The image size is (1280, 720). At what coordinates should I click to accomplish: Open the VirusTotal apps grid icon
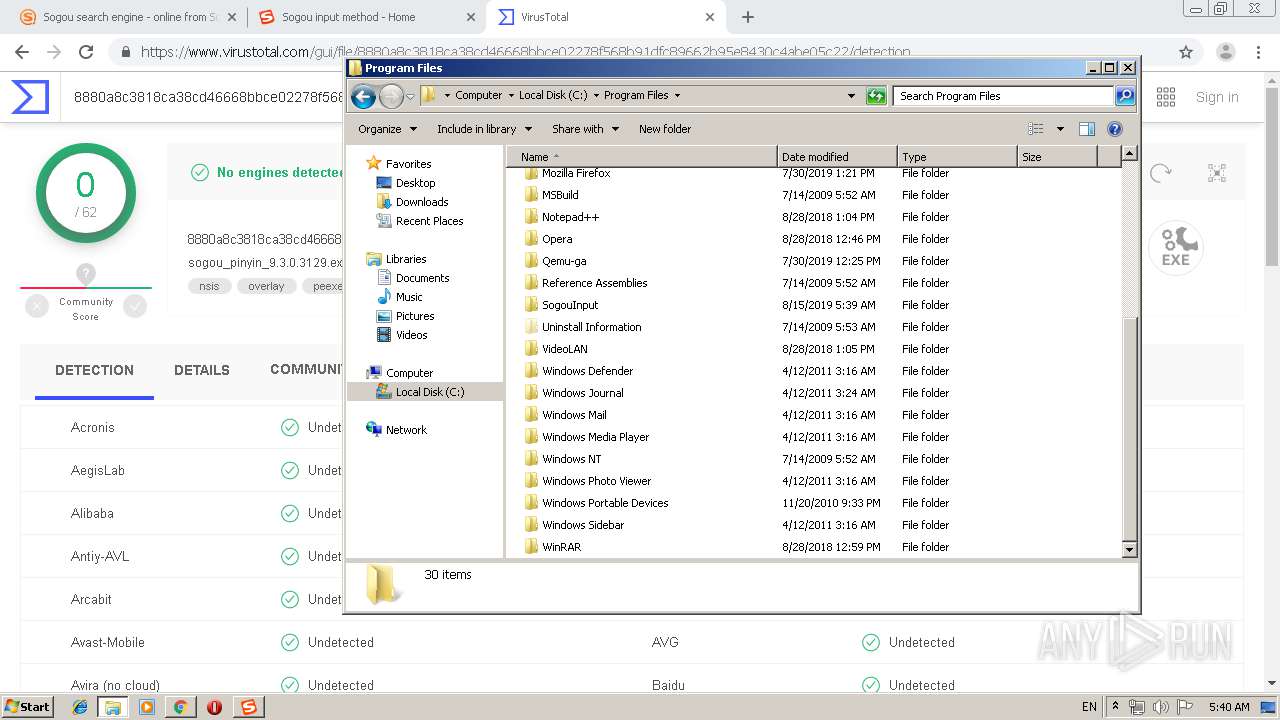click(1166, 97)
